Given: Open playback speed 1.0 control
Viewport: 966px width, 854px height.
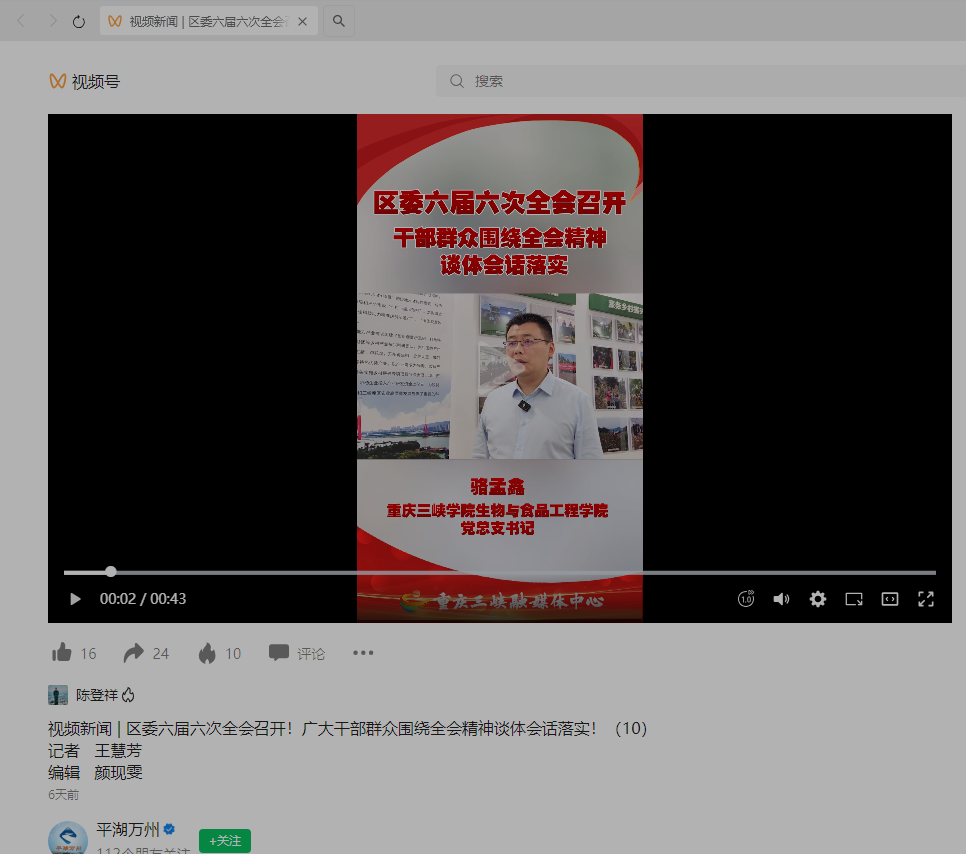Looking at the screenshot, I should pos(746,599).
